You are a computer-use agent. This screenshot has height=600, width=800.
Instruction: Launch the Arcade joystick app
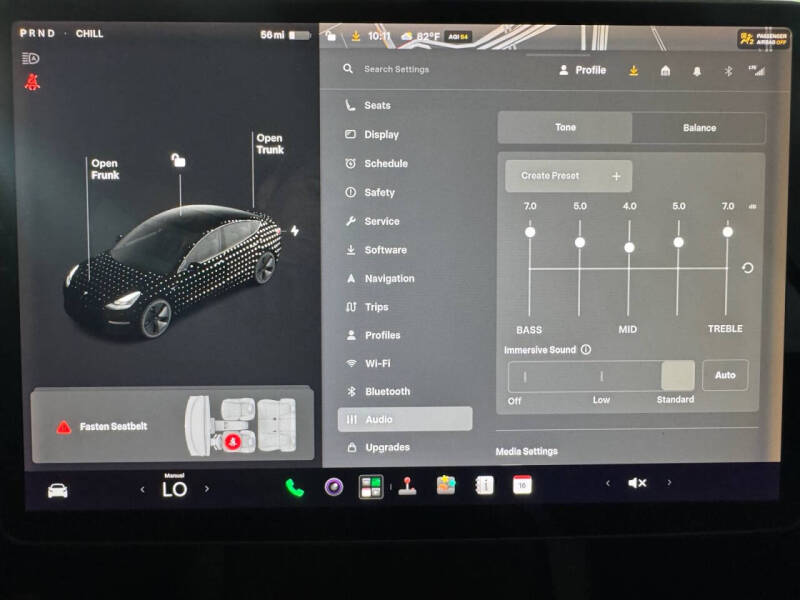pos(407,486)
